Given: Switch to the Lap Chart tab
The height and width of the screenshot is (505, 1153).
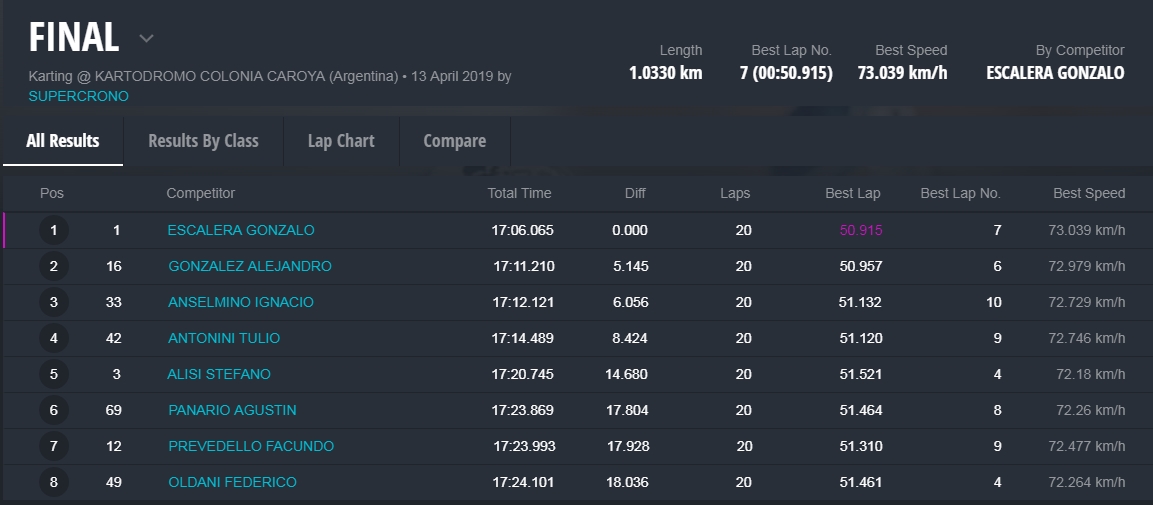Looking at the screenshot, I should 341,141.
